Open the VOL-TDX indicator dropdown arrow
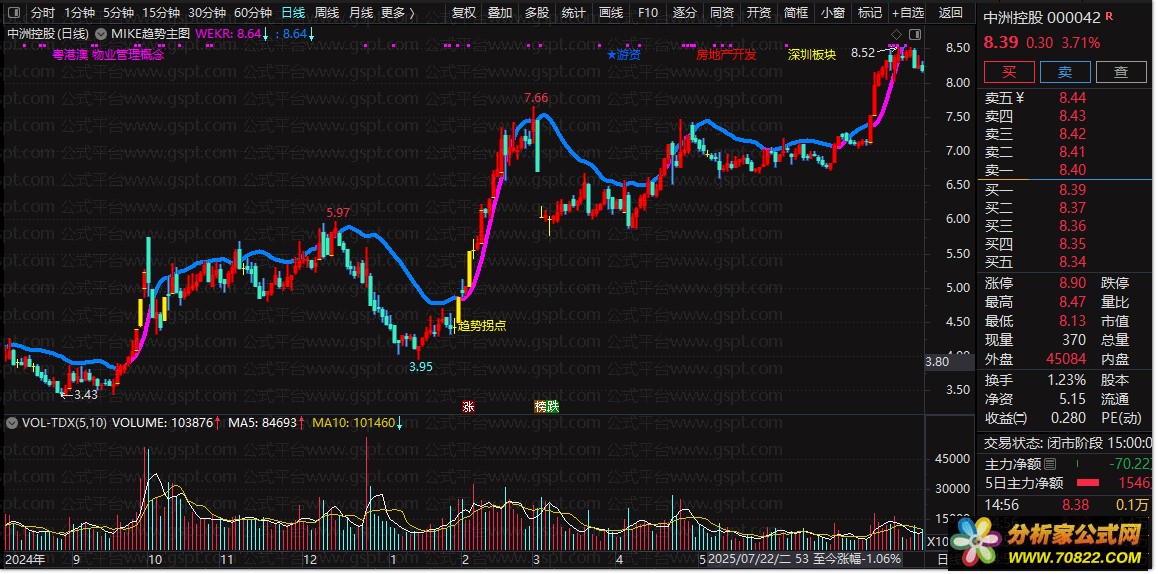 [x=11, y=423]
